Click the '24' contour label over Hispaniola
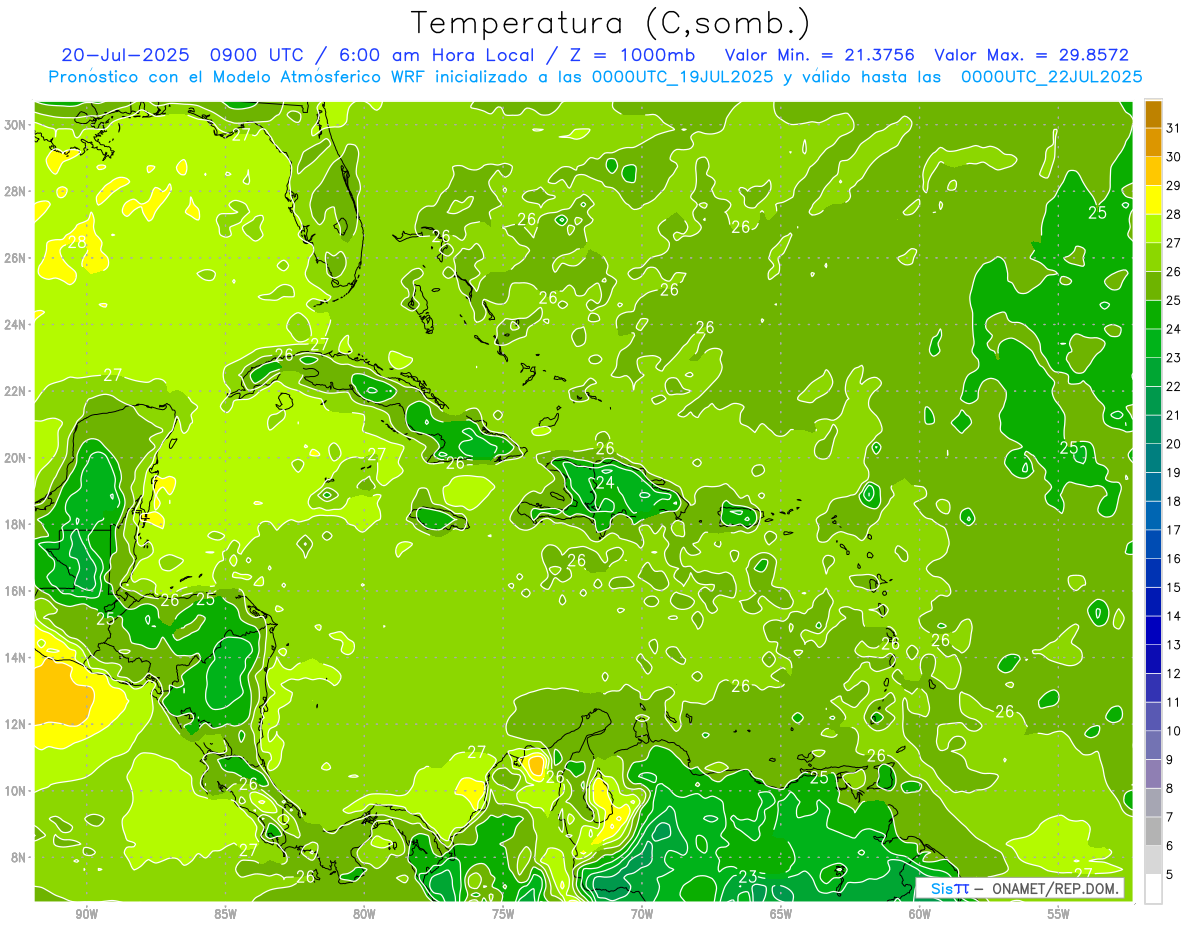The width and height of the screenshot is (1200, 927). pos(605,483)
